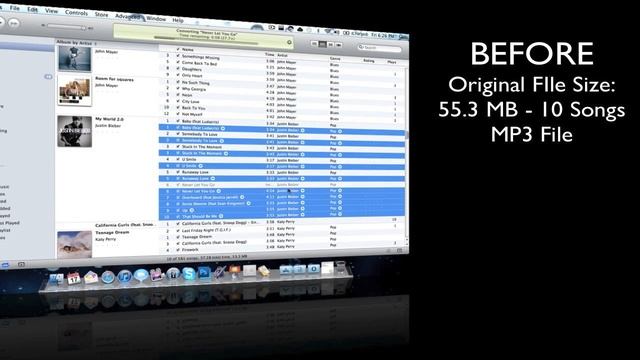Open the document stack icon beside the Trash
640x360 pixels.
pos(327,269)
